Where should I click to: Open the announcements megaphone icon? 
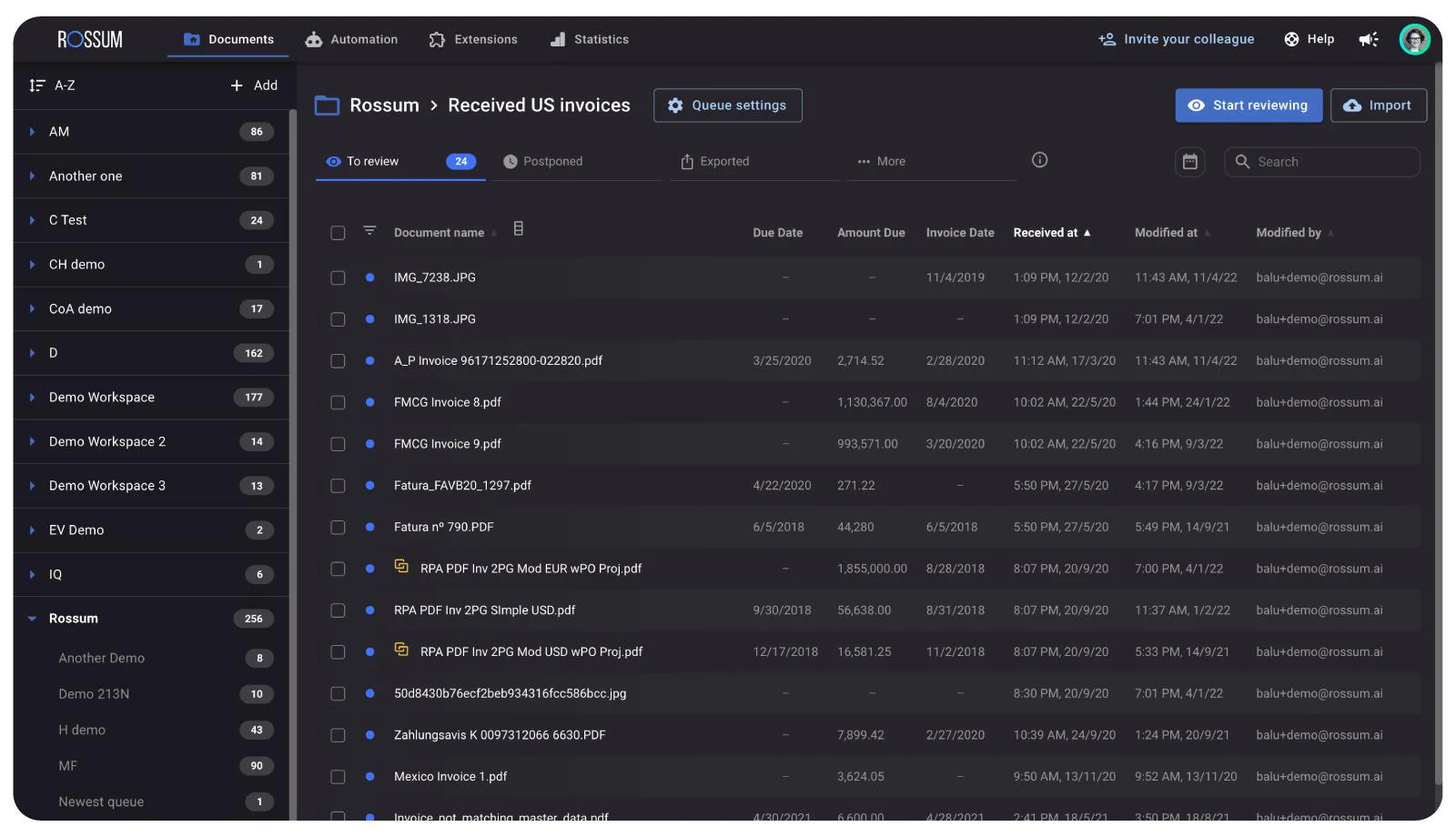pyautogui.click(x=1369, y=39)
